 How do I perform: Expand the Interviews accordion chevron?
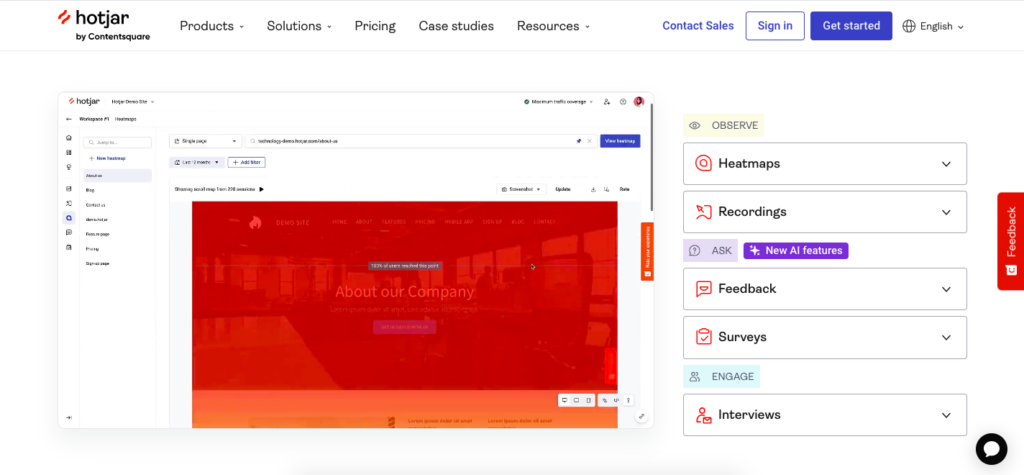946,415
